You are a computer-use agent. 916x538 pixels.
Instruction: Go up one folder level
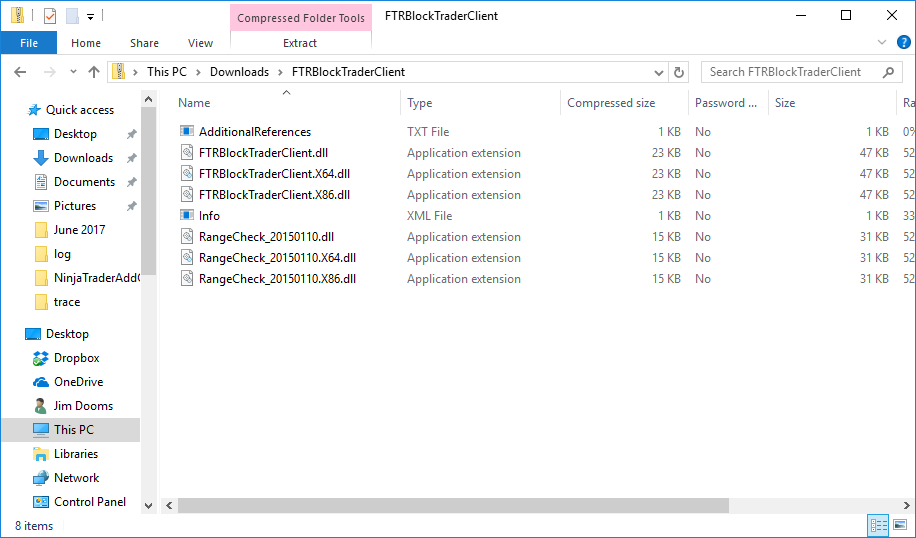[93, 72]
